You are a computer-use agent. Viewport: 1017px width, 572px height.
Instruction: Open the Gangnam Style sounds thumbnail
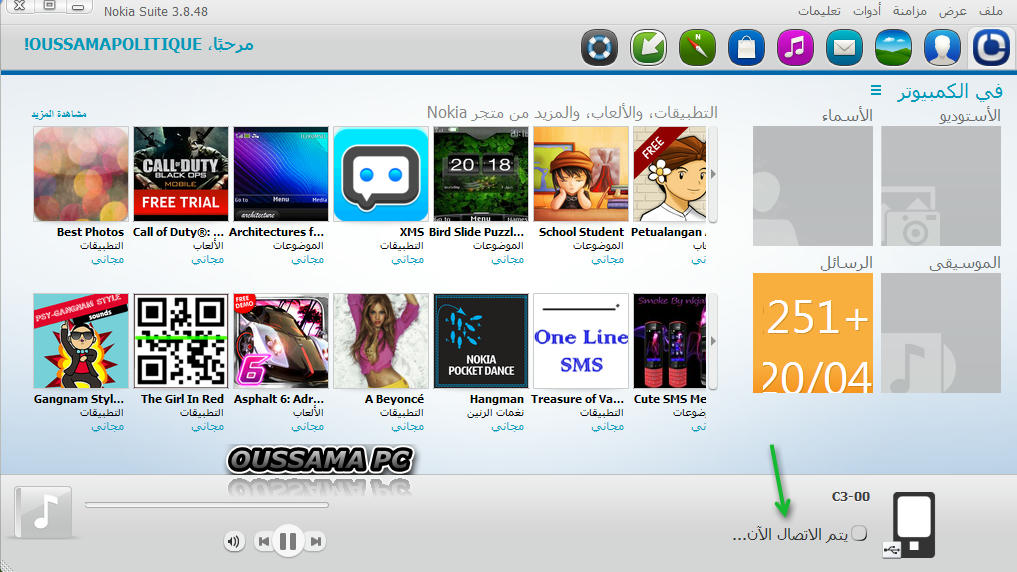coord(81,340)
